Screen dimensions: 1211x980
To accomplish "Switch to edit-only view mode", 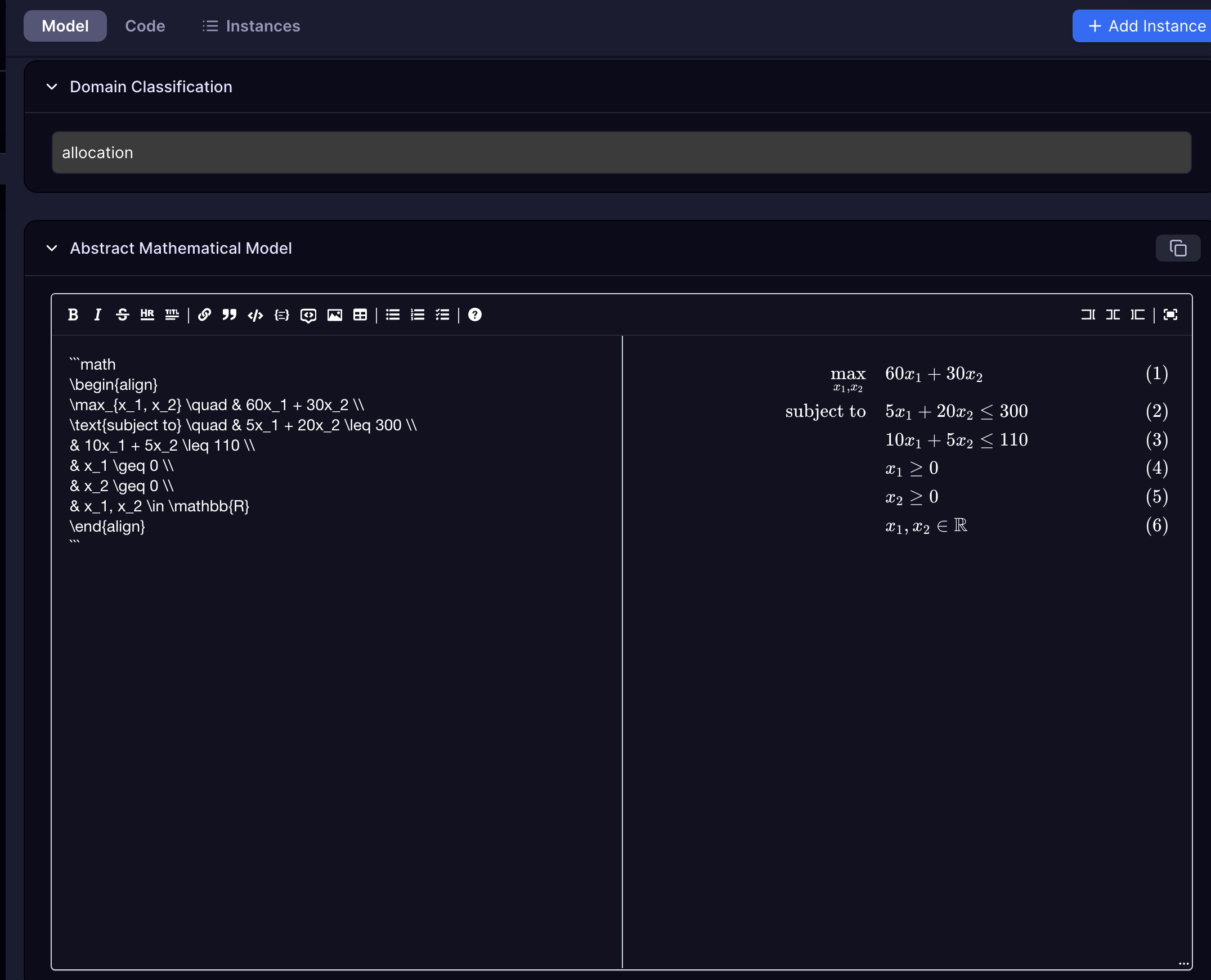I will (1088, 314).
